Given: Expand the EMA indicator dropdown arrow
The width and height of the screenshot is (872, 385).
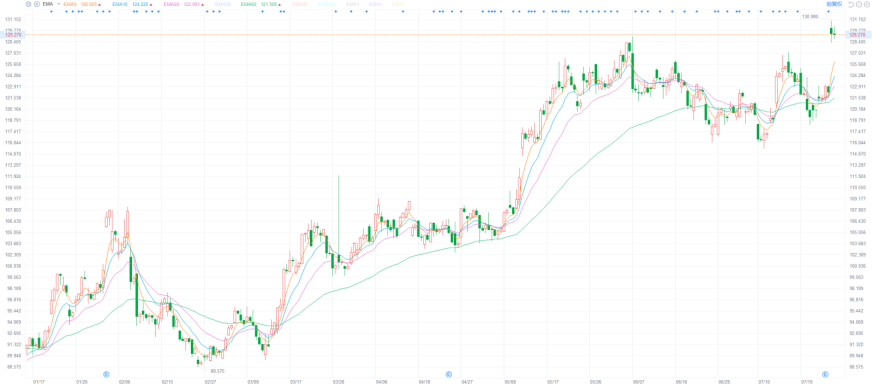Looking at the screenshot, I should coord(58,4).
